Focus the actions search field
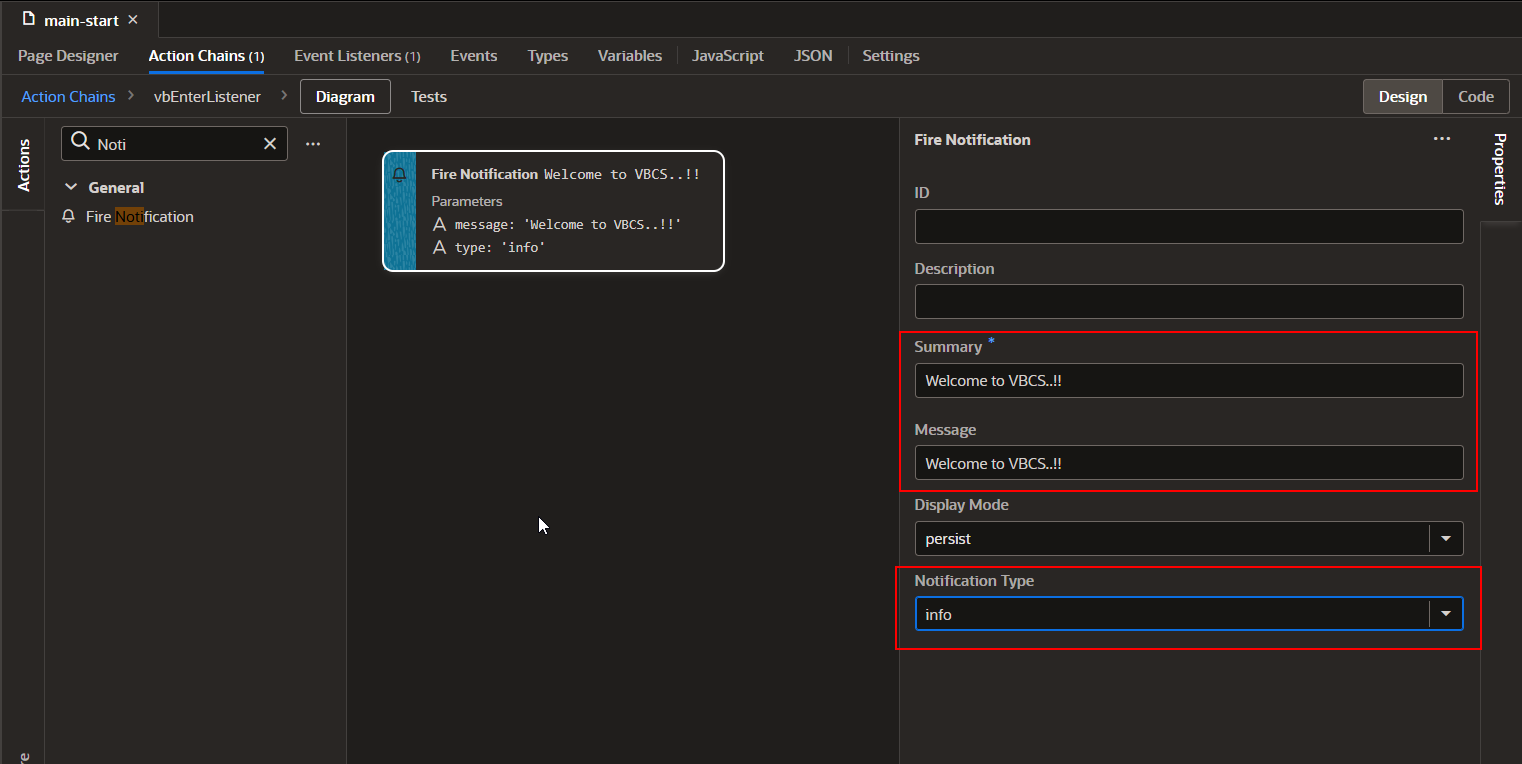1522x764 pixels. coord(175,144)
